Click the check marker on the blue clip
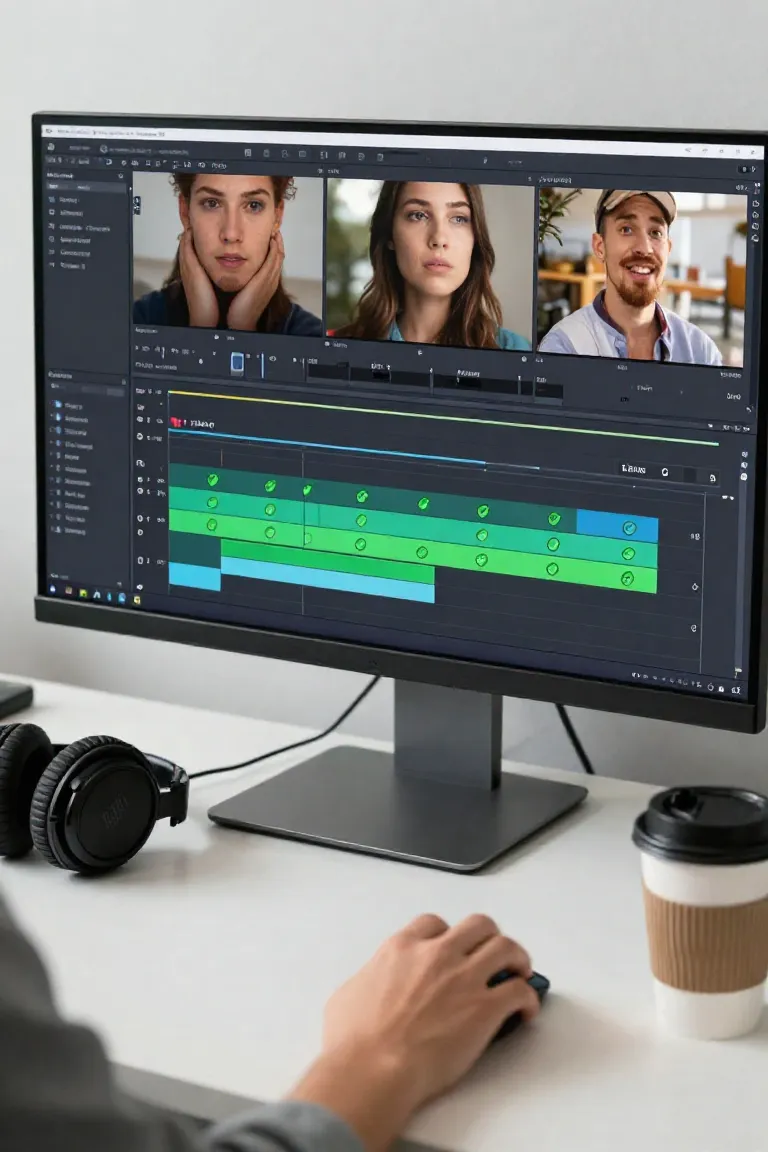This screenshot has width=768, height=1152. tap(629, 528)
